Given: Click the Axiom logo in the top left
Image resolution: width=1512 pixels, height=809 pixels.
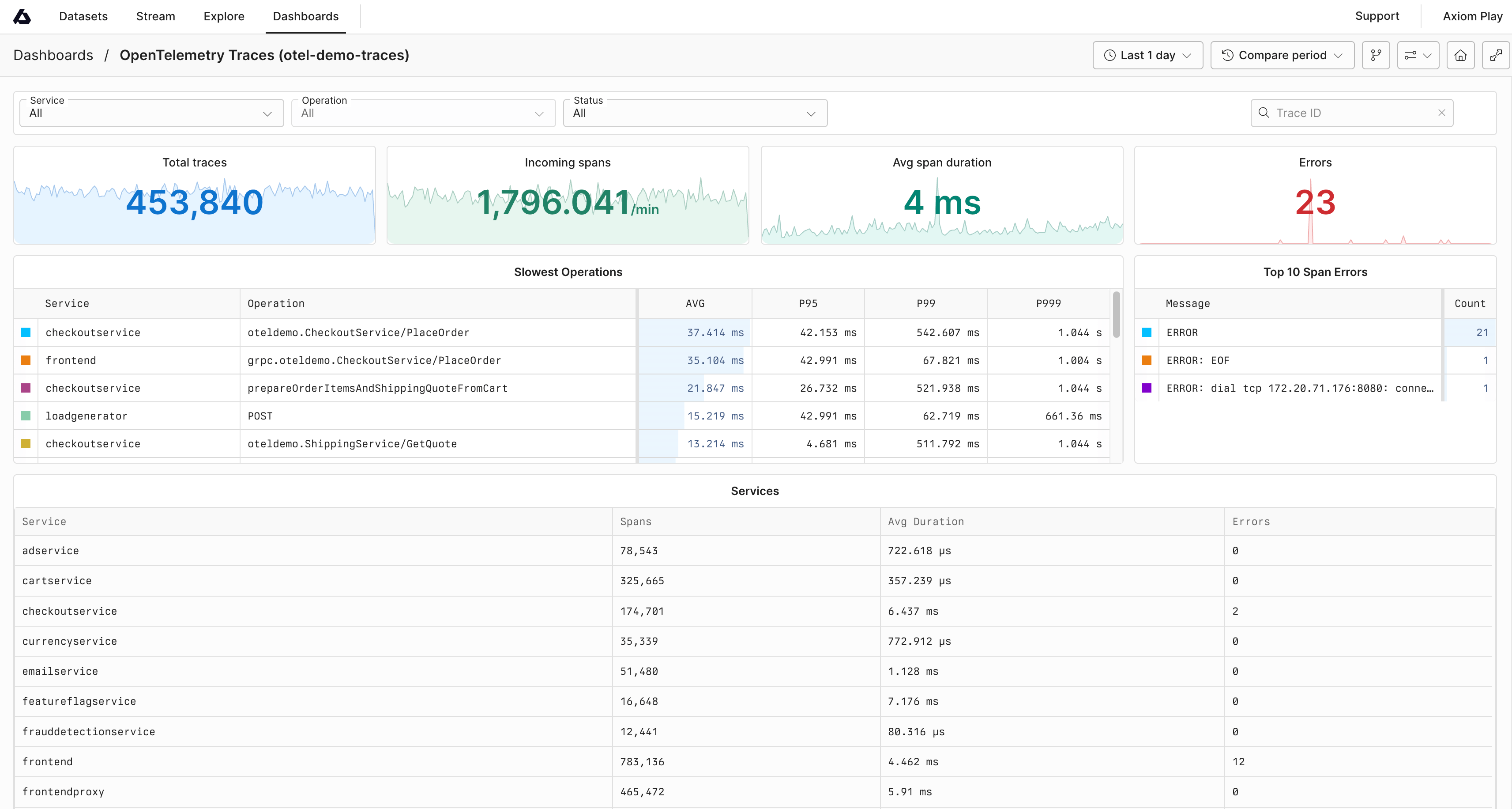Looking at the screenshot, I should pyautogui.click(x=22, y=16).
